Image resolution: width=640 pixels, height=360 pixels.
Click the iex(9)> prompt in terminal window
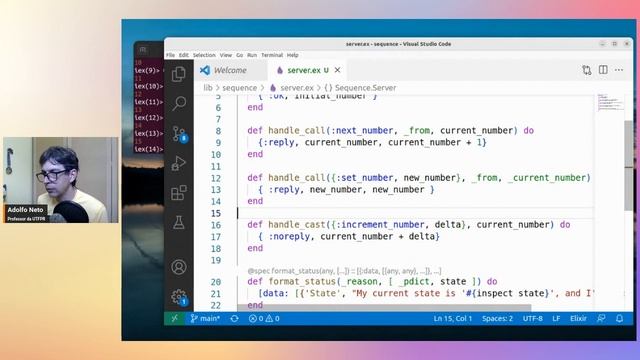click(147, 71)
